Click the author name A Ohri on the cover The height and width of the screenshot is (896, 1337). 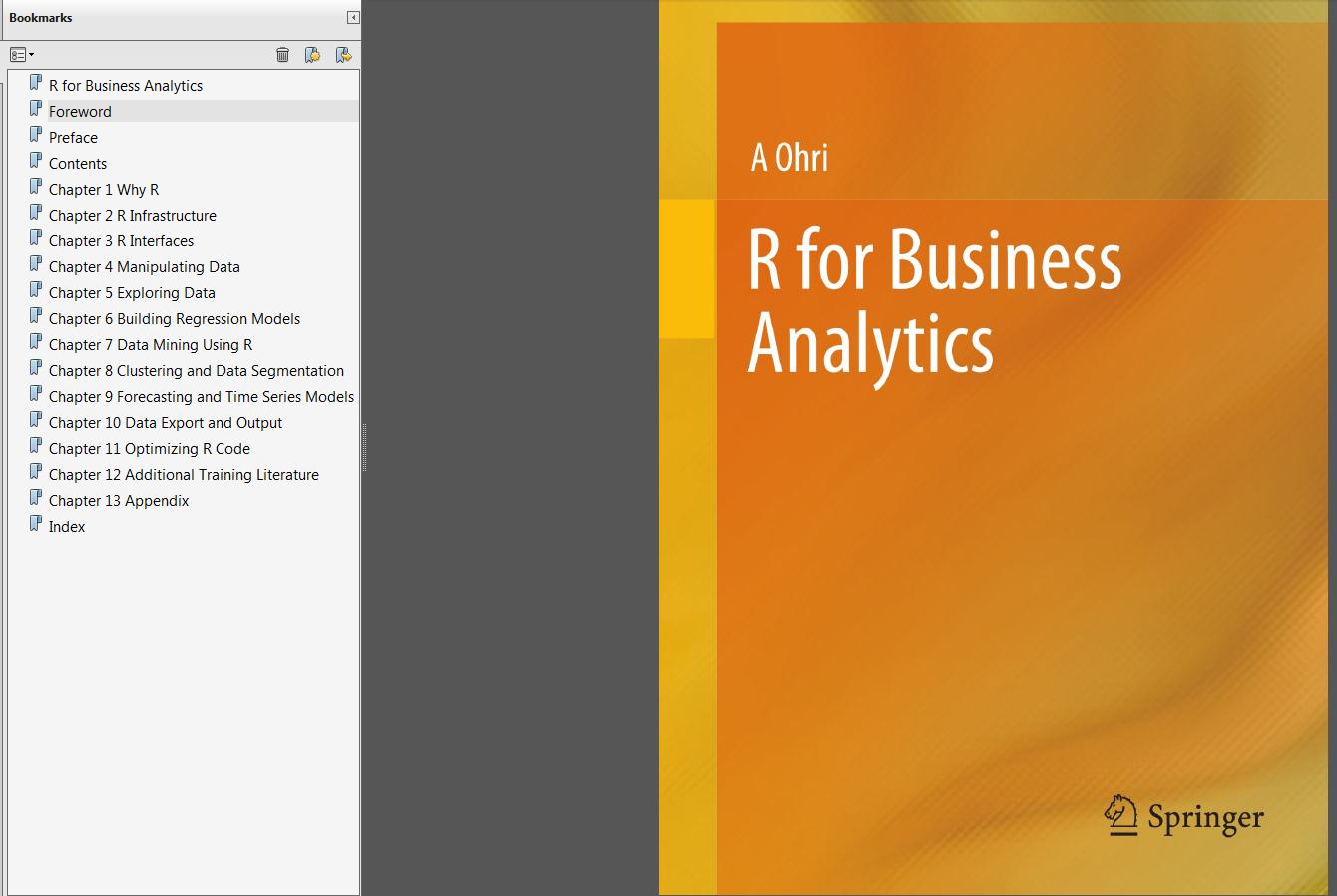[789, 158]
